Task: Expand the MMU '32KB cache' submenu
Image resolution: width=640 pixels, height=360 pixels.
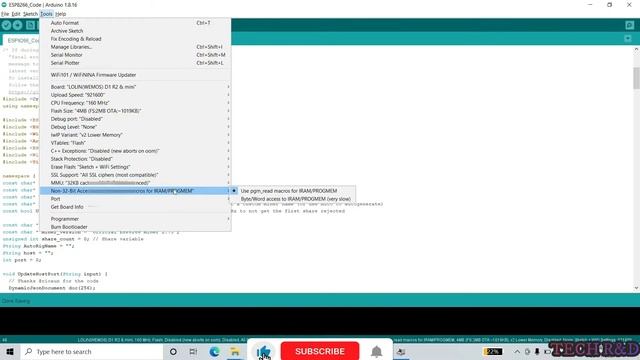Action: 136,183
